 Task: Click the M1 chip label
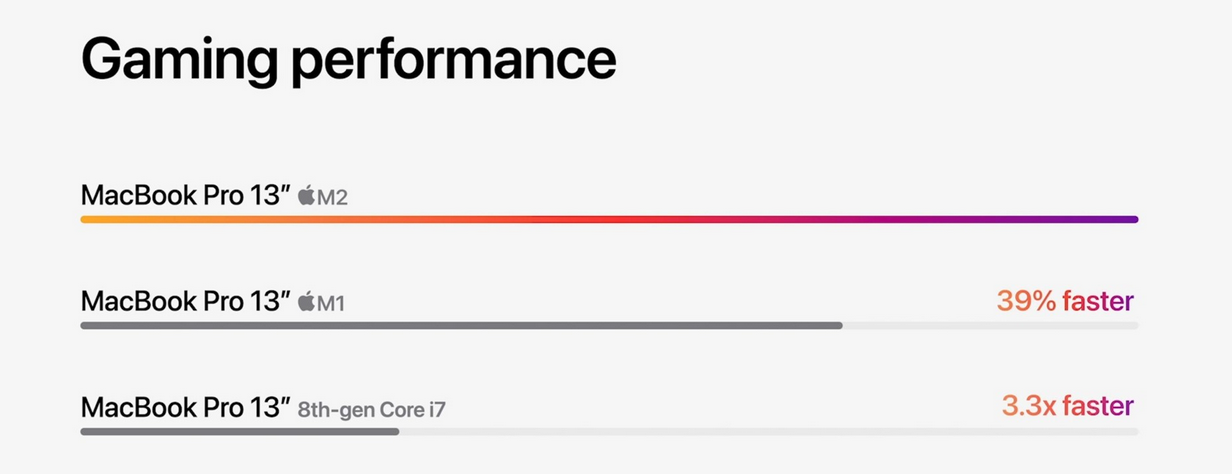(x=331, y=303)
